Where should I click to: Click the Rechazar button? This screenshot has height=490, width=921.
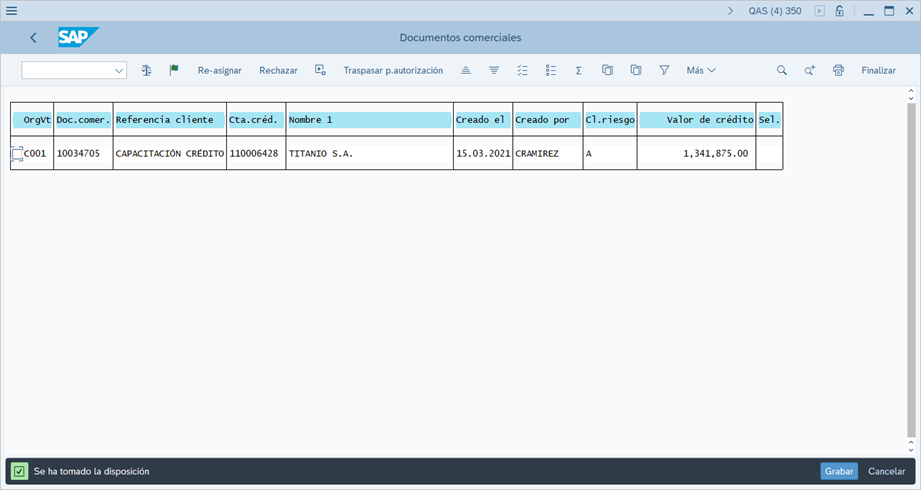(278, 71)
